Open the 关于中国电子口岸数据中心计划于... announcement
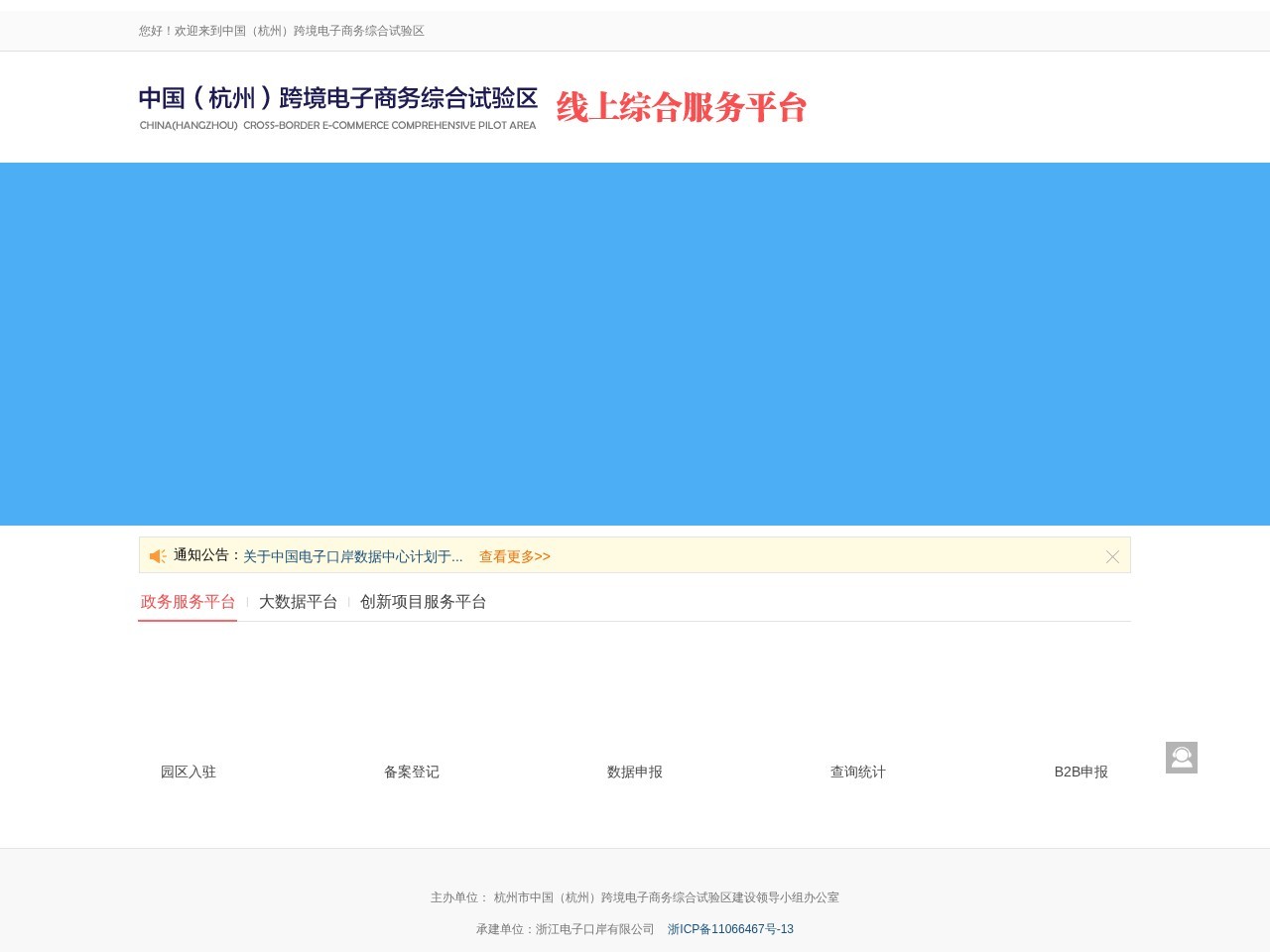The height and width of the screenshot is (952, 1270). coord(353,557)
